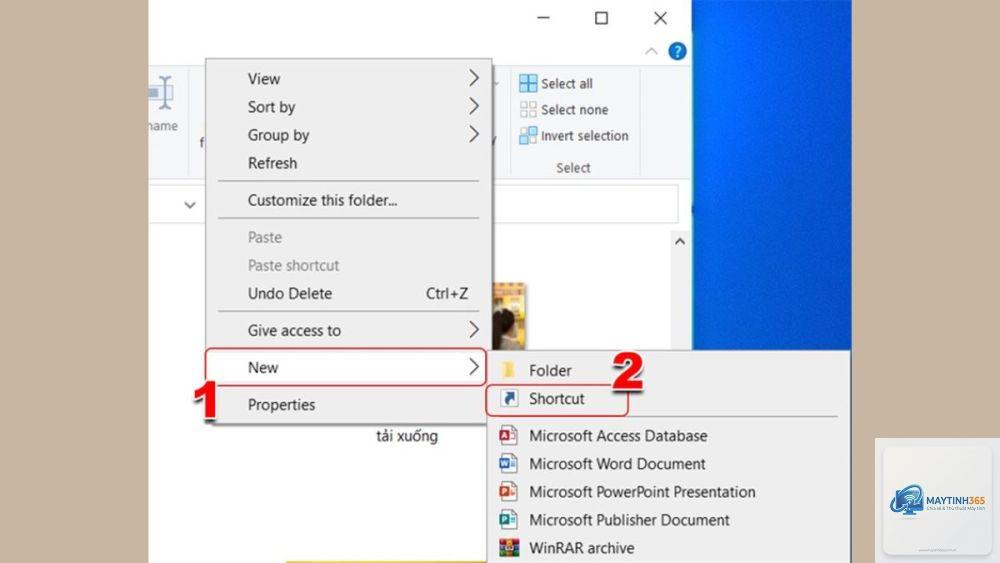The height and width of the screenshot is (563, 1000).
Task: Click the Rename icon in the ribbon
Action: pyautogui.click(x=161, y=92)
